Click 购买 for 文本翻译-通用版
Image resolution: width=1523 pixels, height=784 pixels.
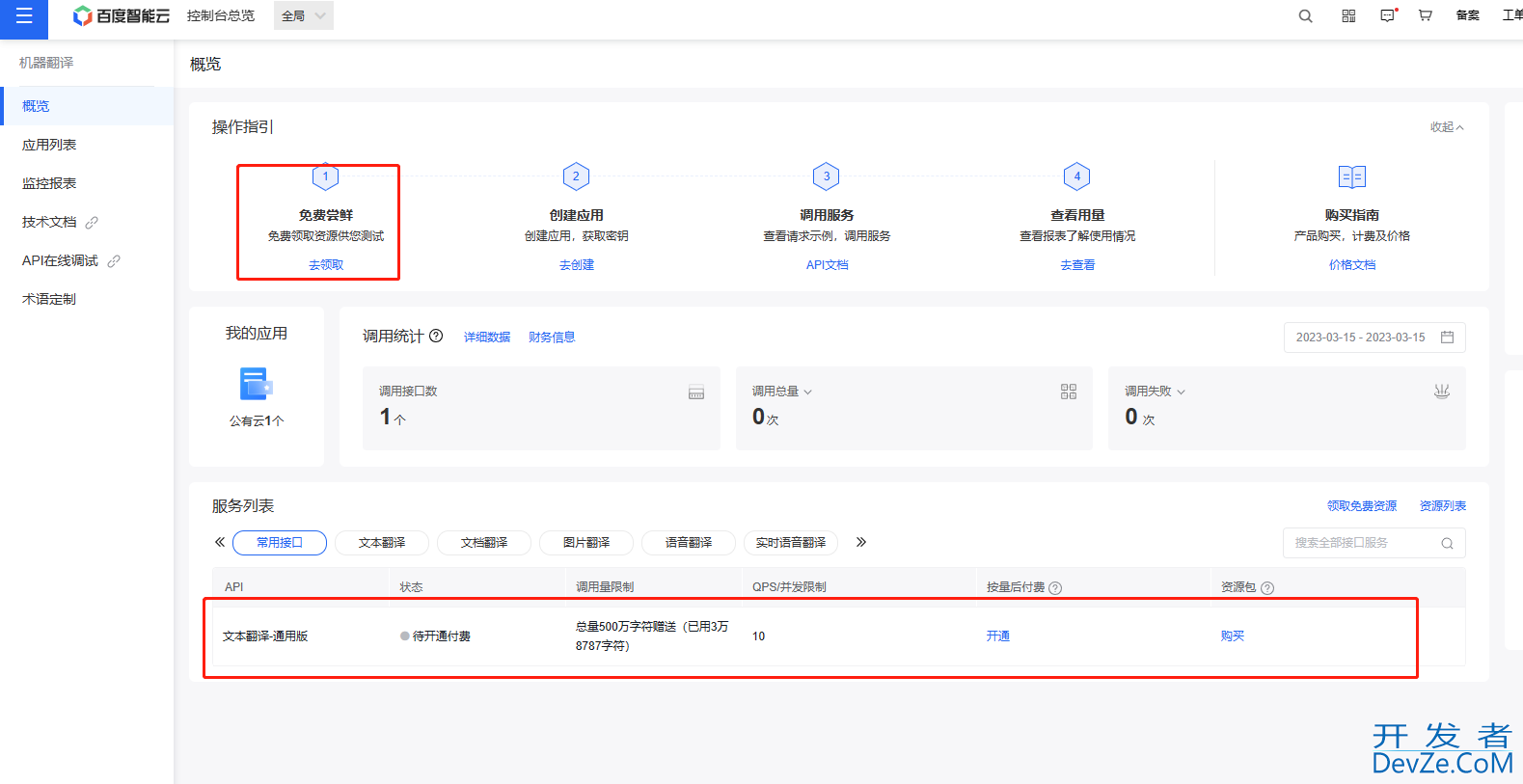click(1233, 636)
